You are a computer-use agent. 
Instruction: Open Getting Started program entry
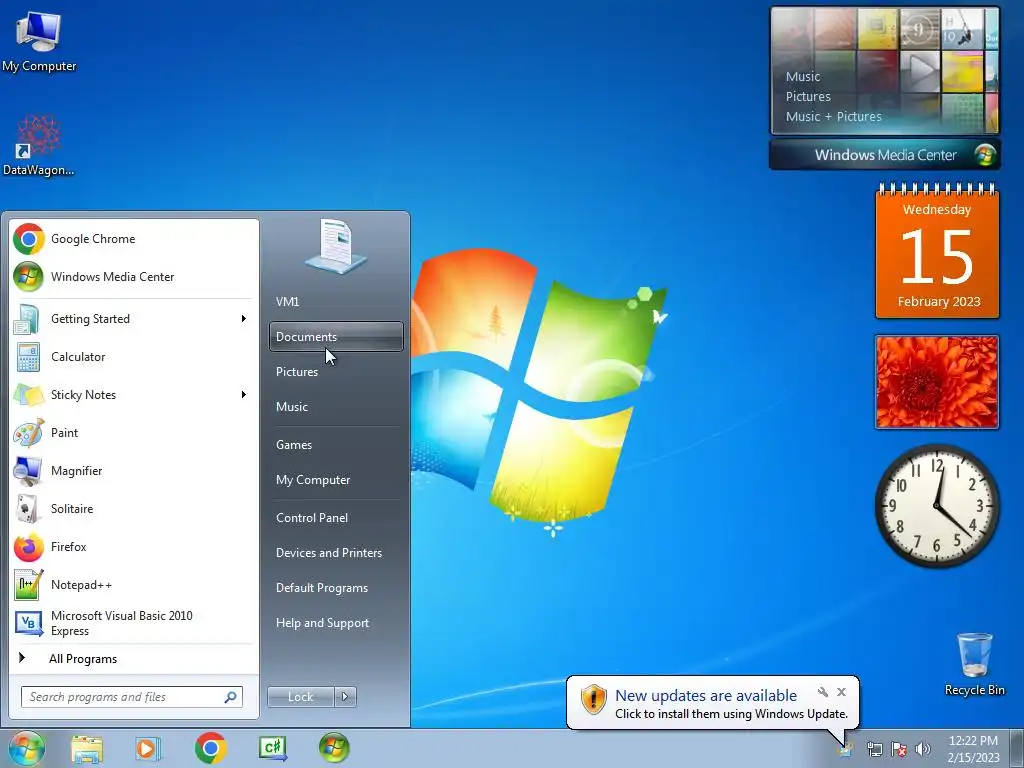[133, 319]
